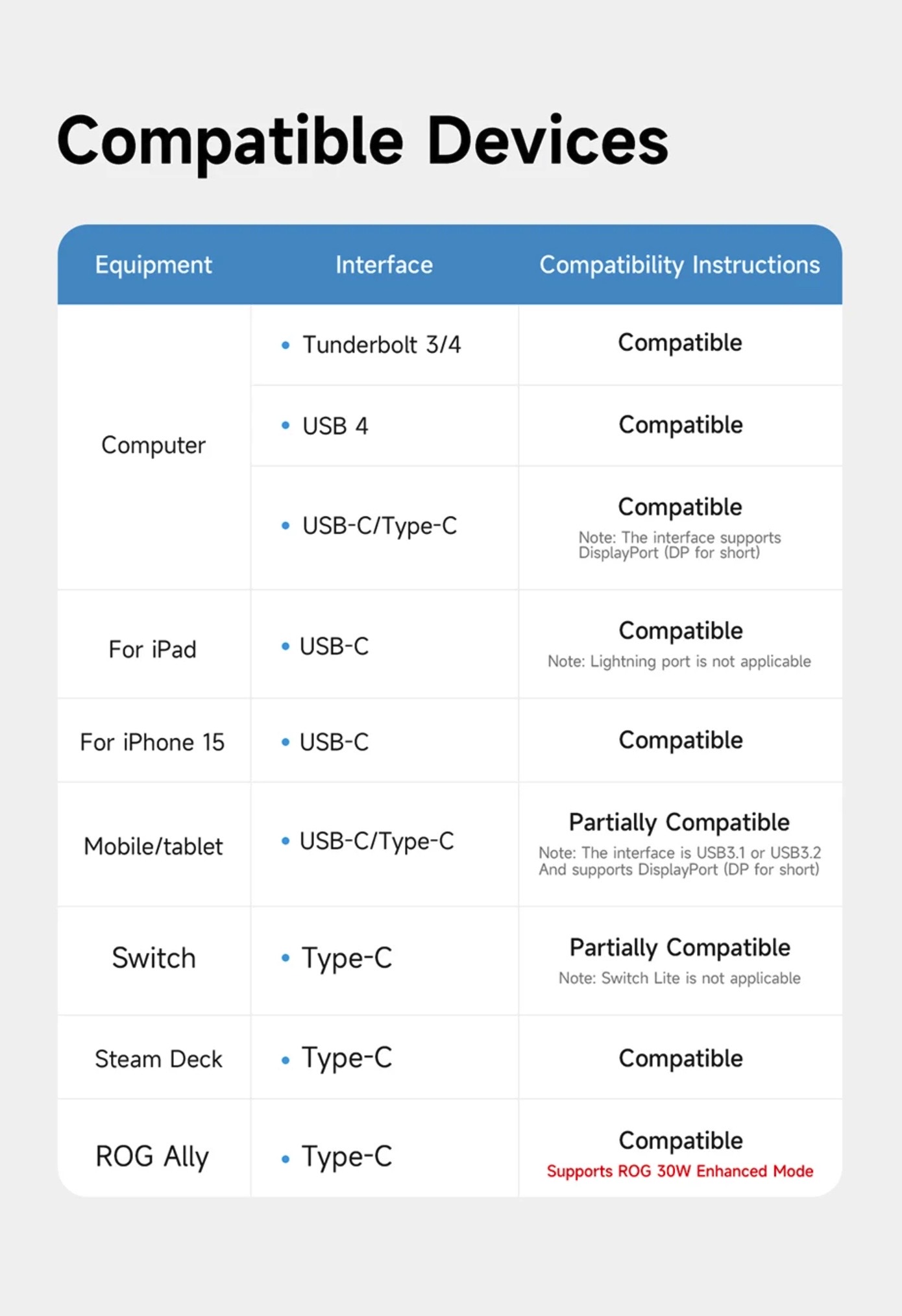This screenshot has height=1316, width=902.
Task: Click the Switch equipment label
Action: click(154, 958)
